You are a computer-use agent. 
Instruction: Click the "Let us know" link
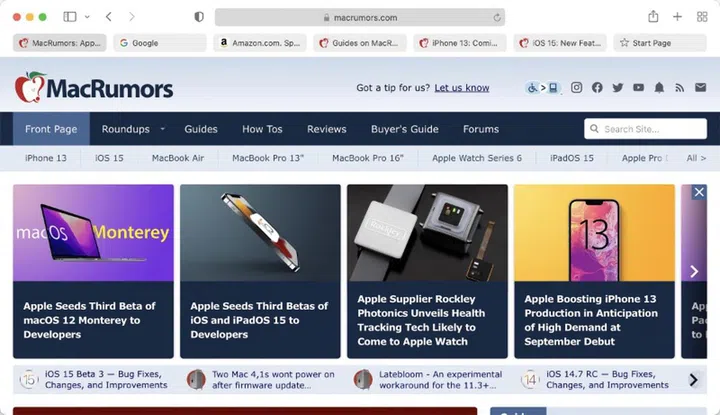pos(461,88)
